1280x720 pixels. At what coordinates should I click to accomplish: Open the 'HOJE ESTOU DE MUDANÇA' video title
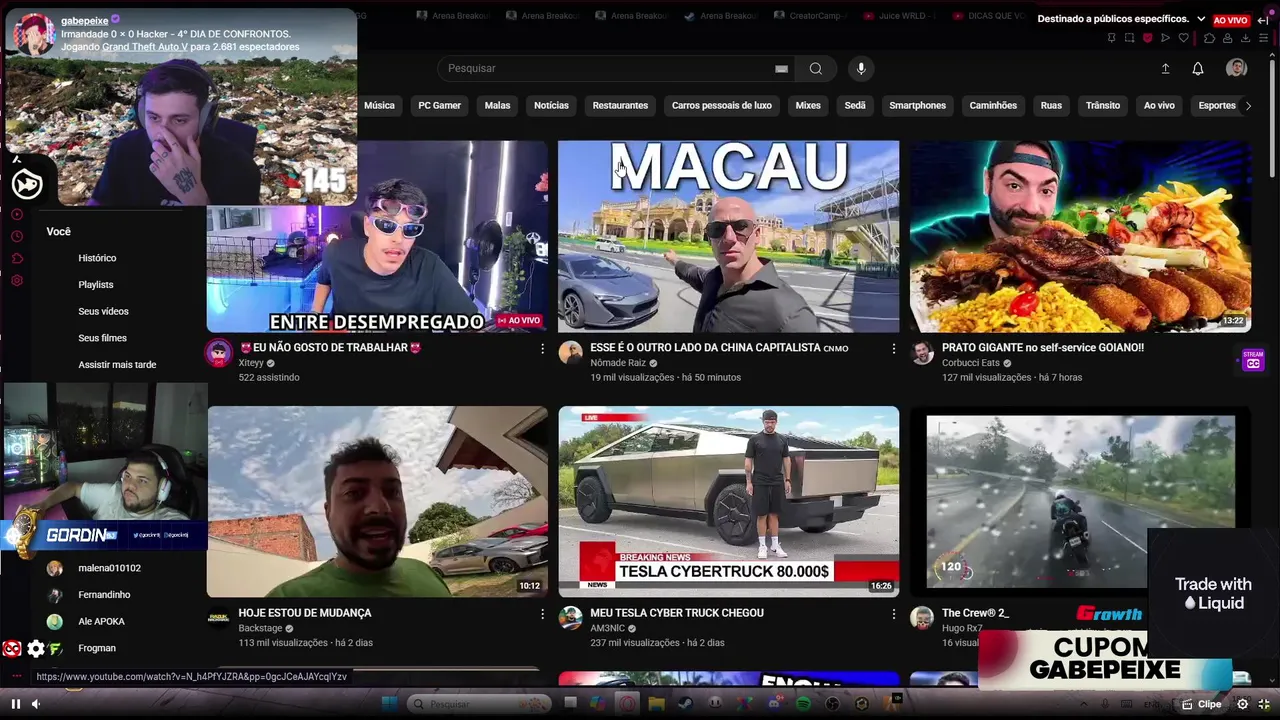(x=305, y=613)
